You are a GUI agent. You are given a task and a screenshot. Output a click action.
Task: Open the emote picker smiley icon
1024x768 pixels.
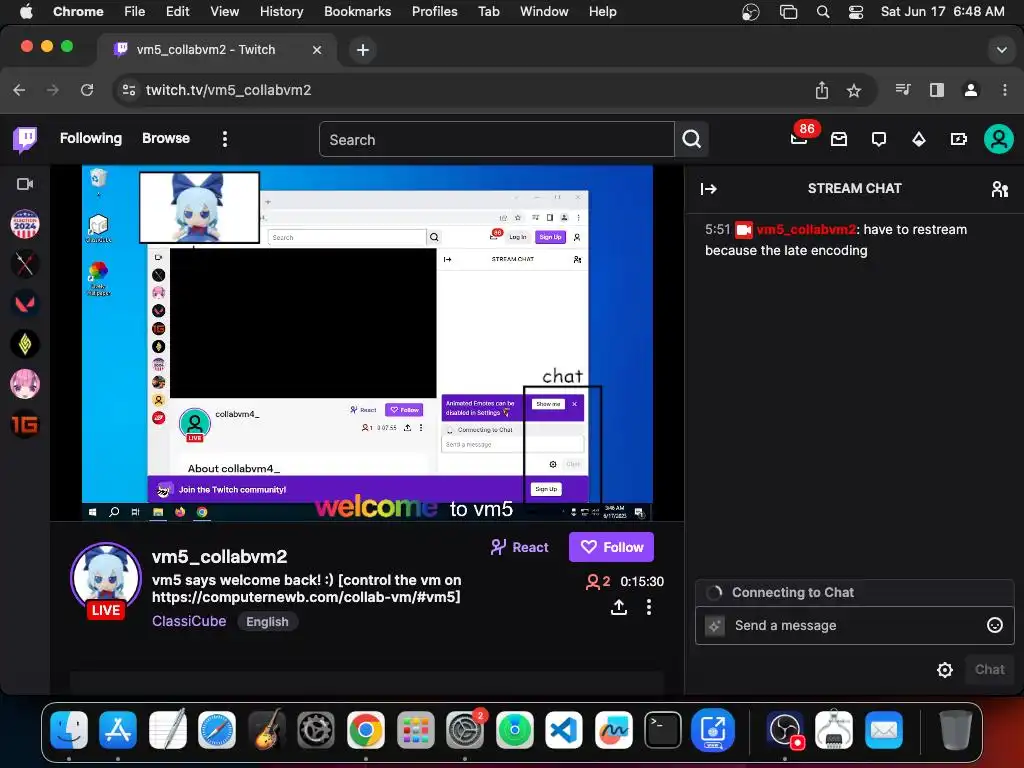995,625
